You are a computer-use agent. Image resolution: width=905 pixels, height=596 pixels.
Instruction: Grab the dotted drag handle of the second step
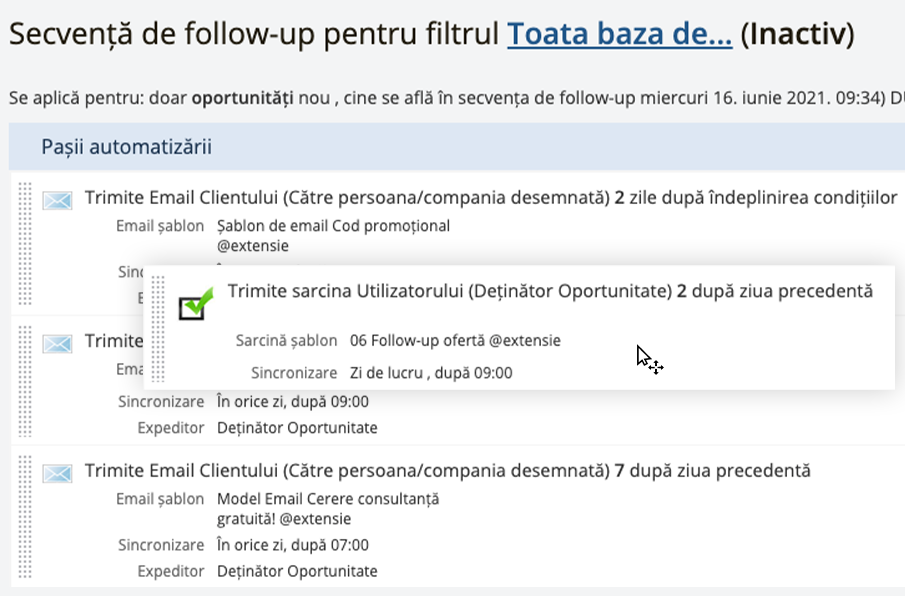click(x=24, y=381)
